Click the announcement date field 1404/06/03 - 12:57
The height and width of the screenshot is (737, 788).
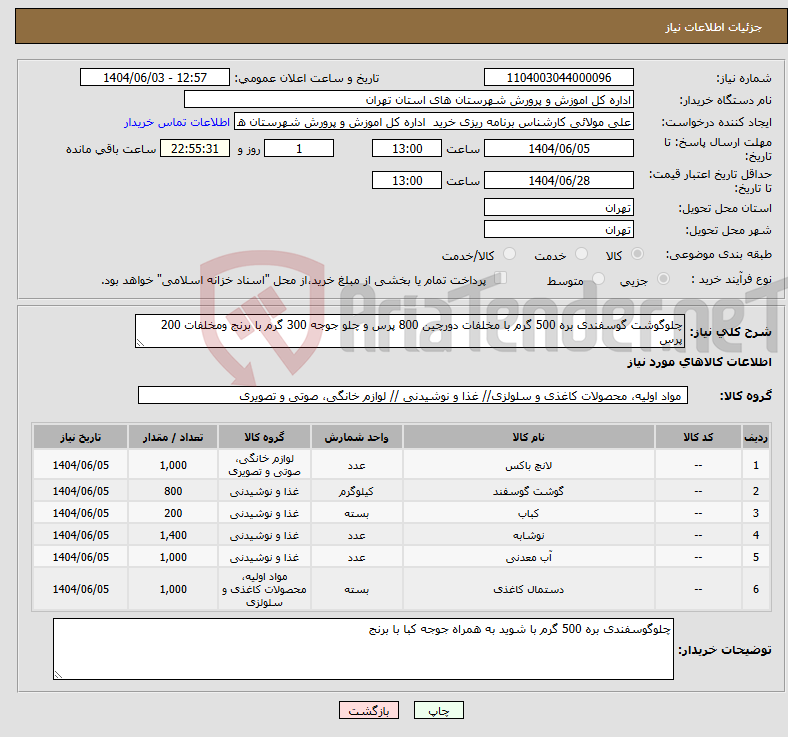[x=155, y=77]
